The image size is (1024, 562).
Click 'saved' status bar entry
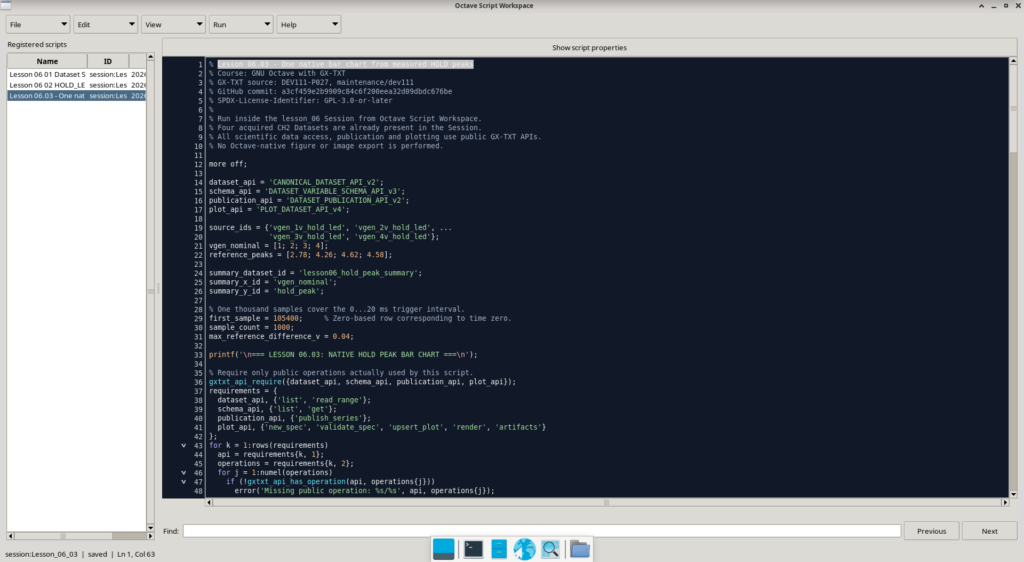pyautogui.click(x=97, y=554)
